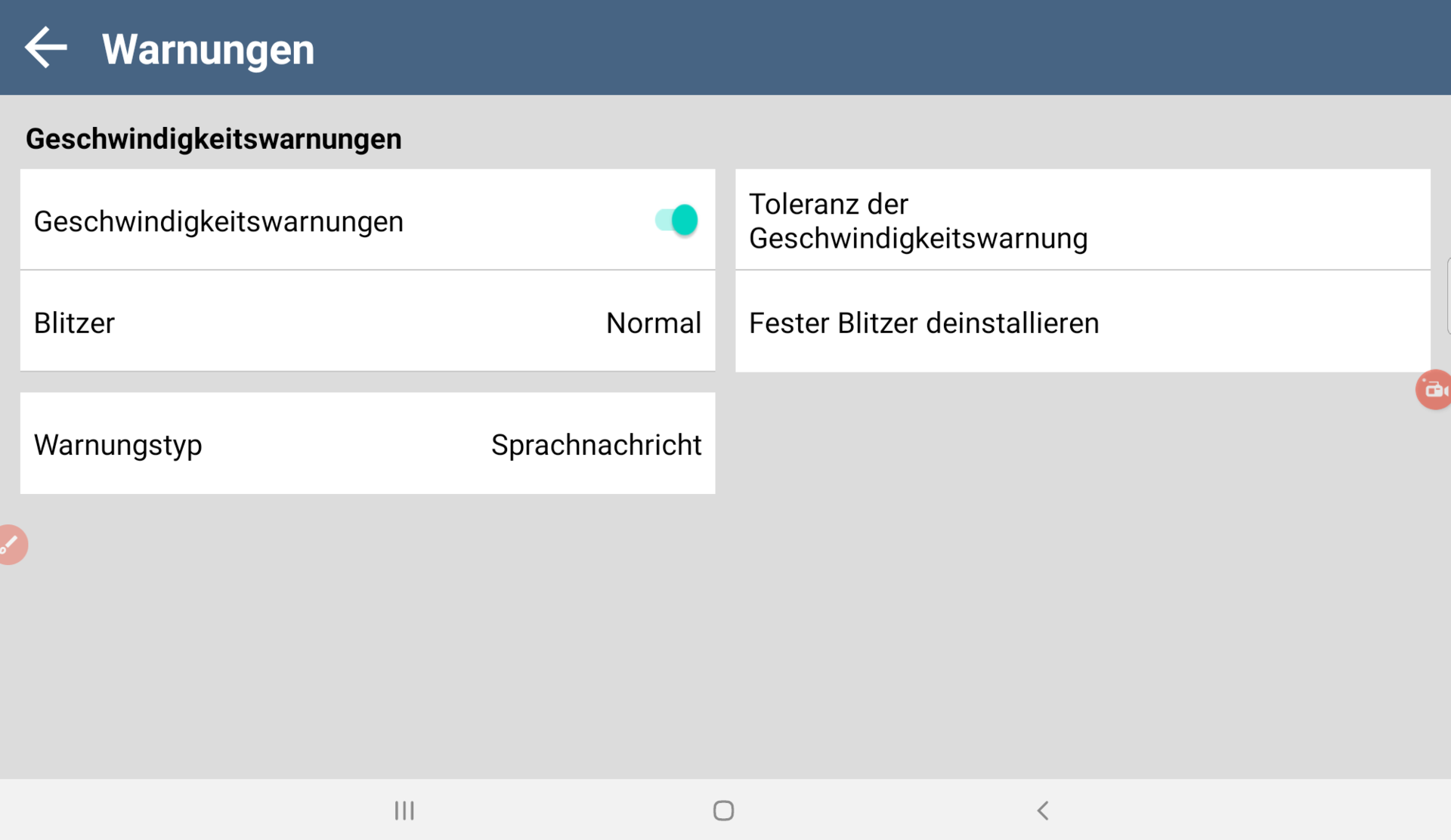Tap the floating pen icon at left edge
The height and width of the screenshot is (840, 1451).
coord(11,545)
